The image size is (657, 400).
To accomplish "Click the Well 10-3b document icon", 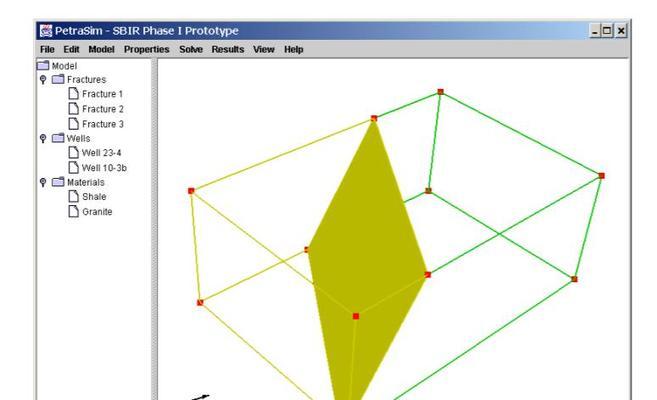I will coord(73,168).
